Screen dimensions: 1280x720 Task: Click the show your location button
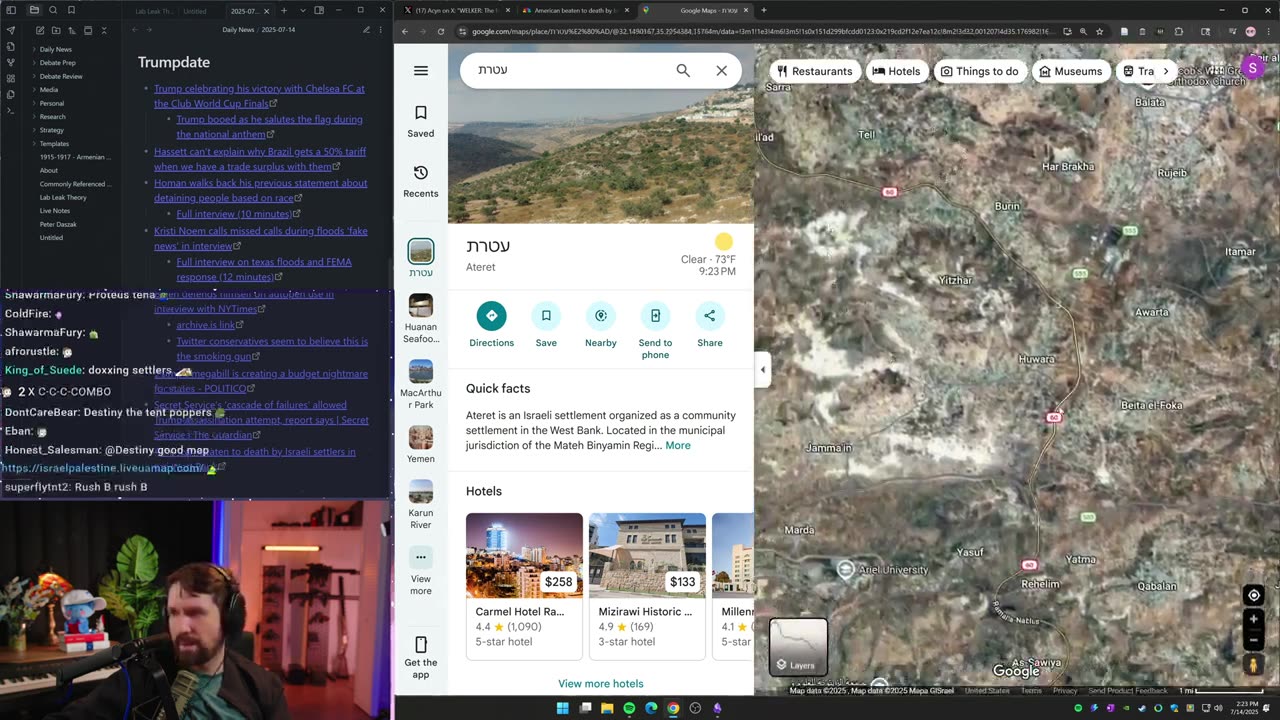click(1253, 595)
